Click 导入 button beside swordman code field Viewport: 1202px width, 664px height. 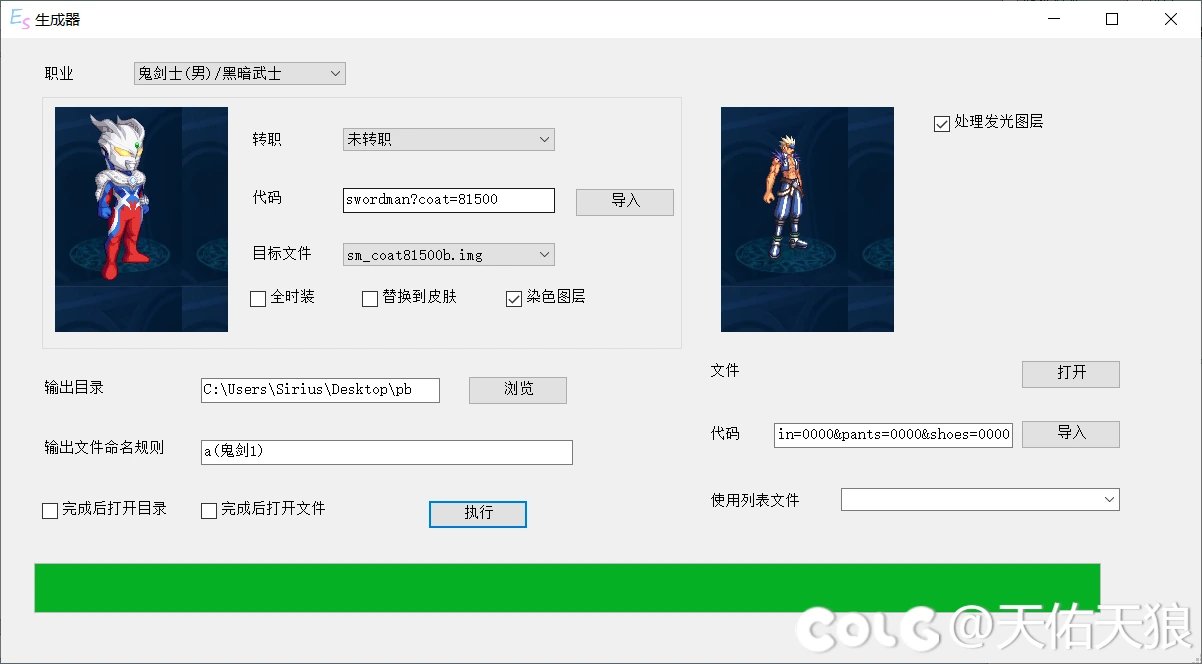click(625, 201)
